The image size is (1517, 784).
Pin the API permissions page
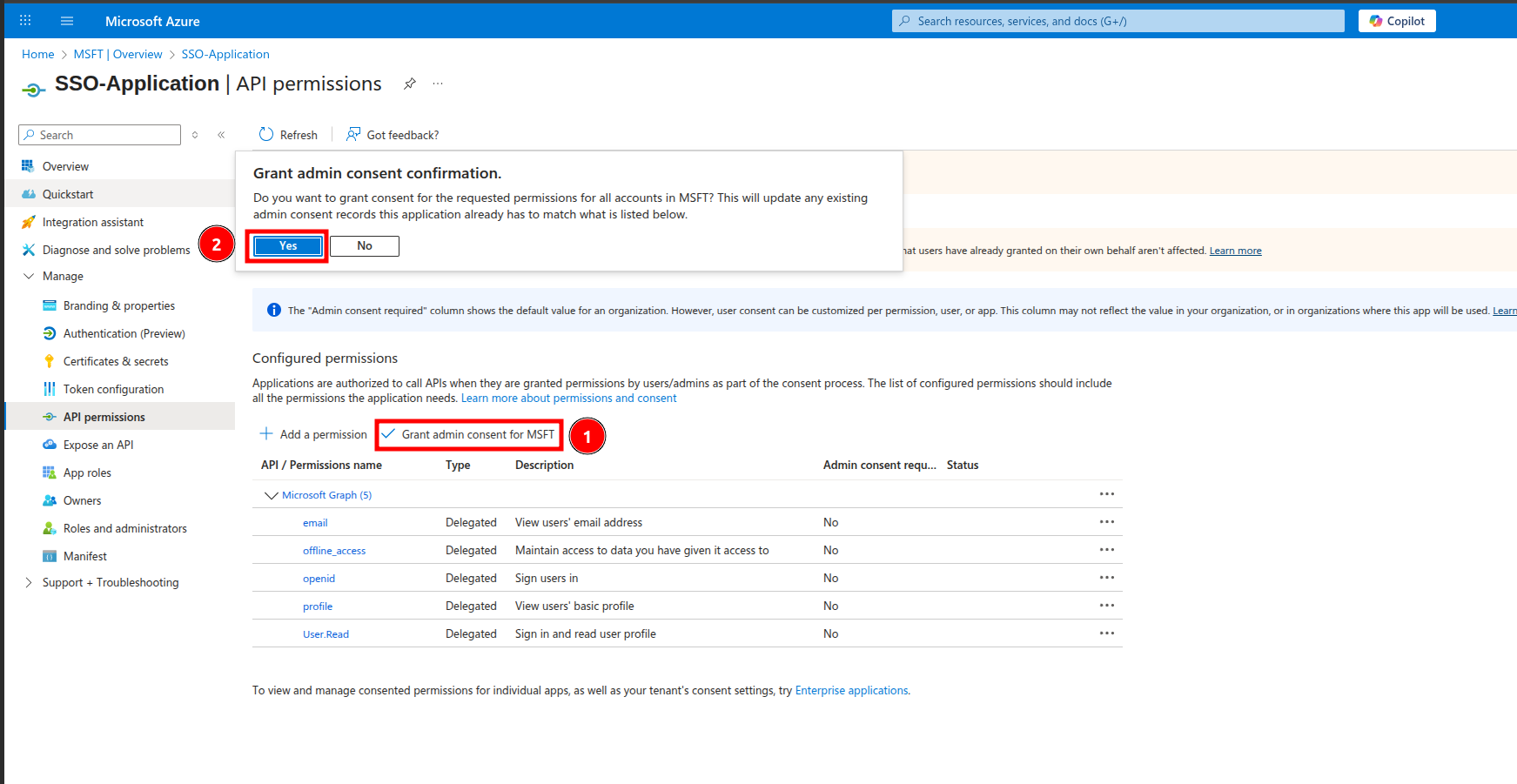click(x=410, y=84)
